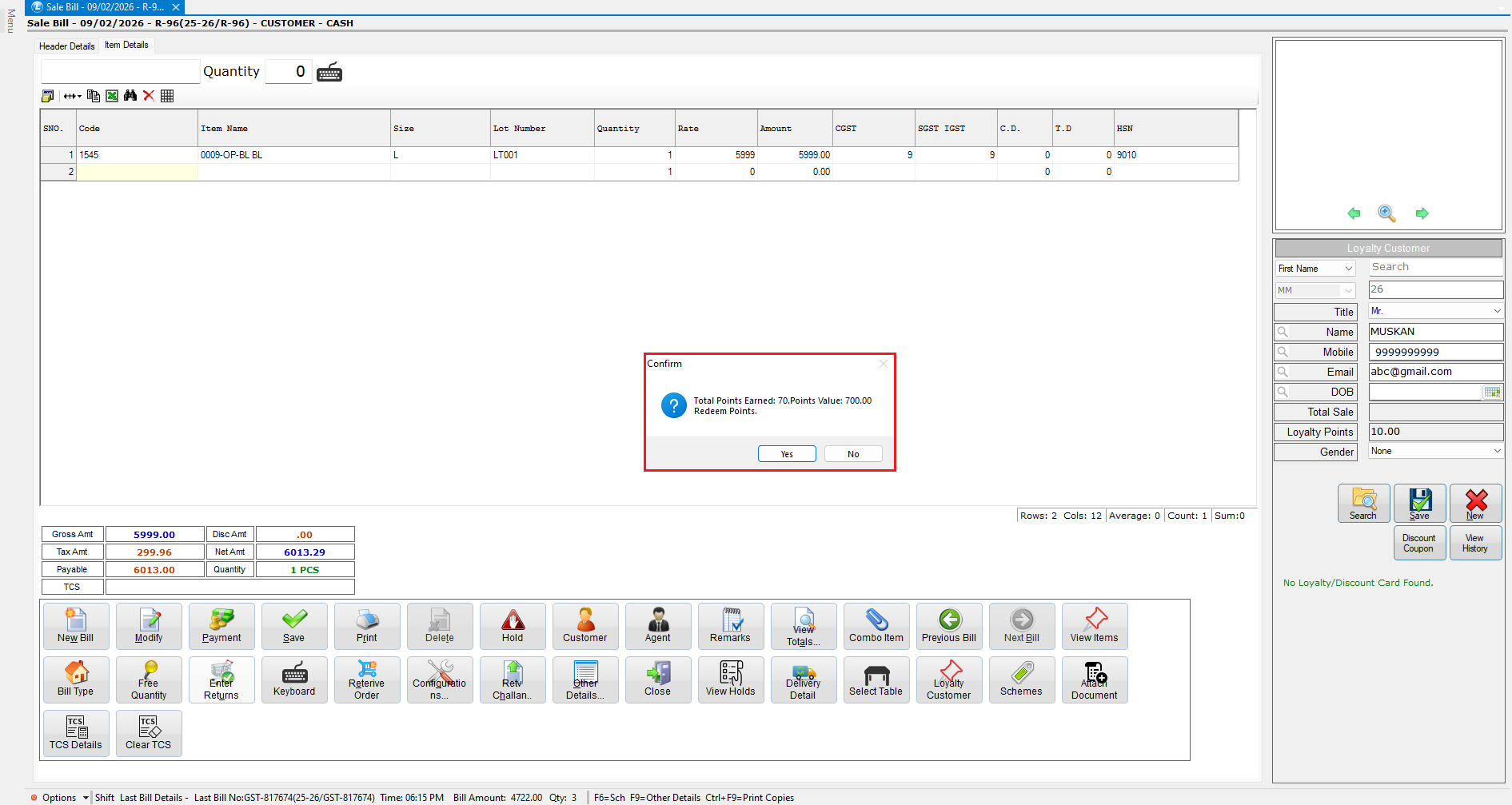Screen dimensions: 1512x805
Task: Click Yes to redeem points
Action: pyautogui.click(x=787, y=454)
